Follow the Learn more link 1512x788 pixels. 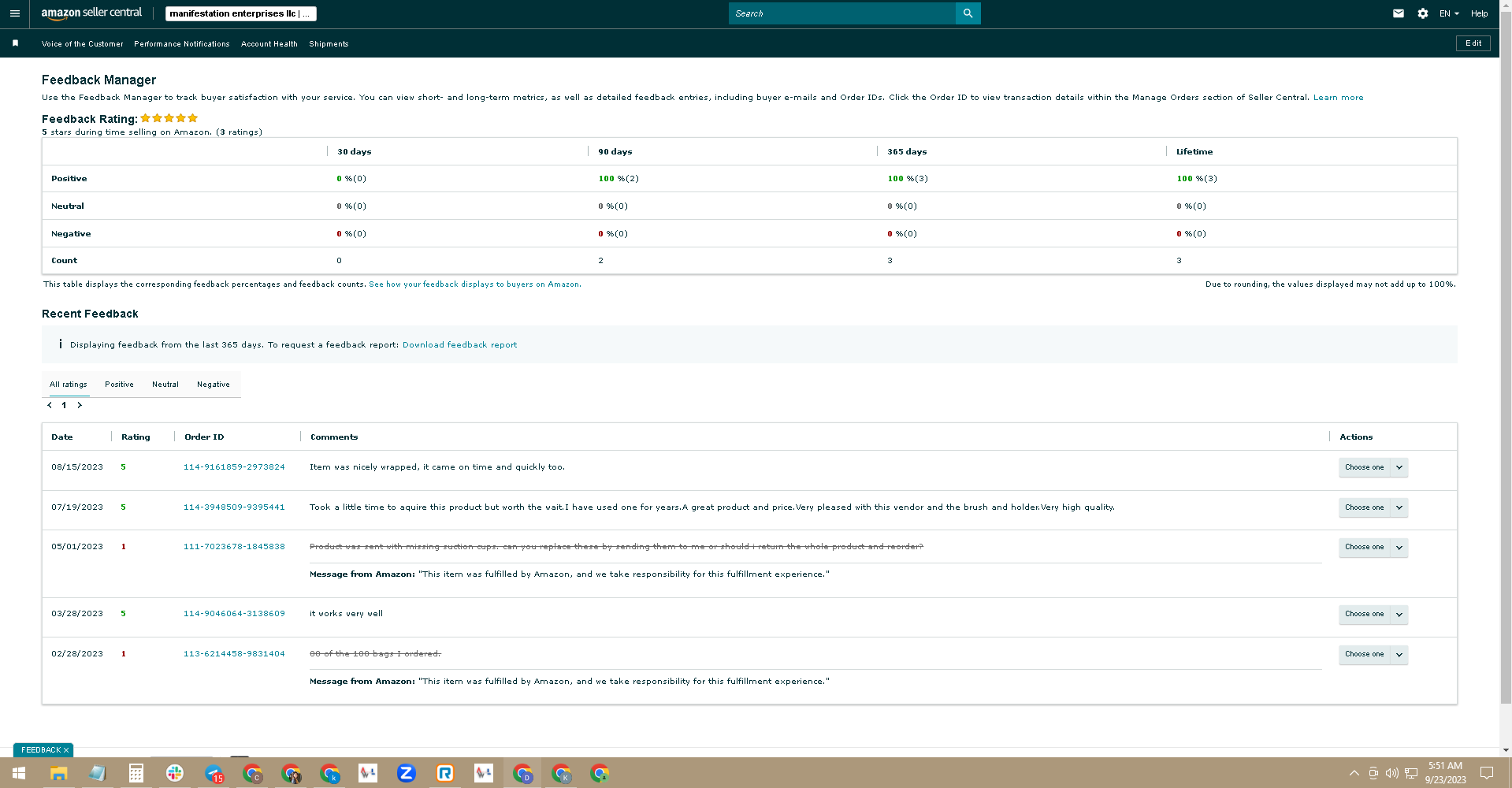coord(1338,98)
